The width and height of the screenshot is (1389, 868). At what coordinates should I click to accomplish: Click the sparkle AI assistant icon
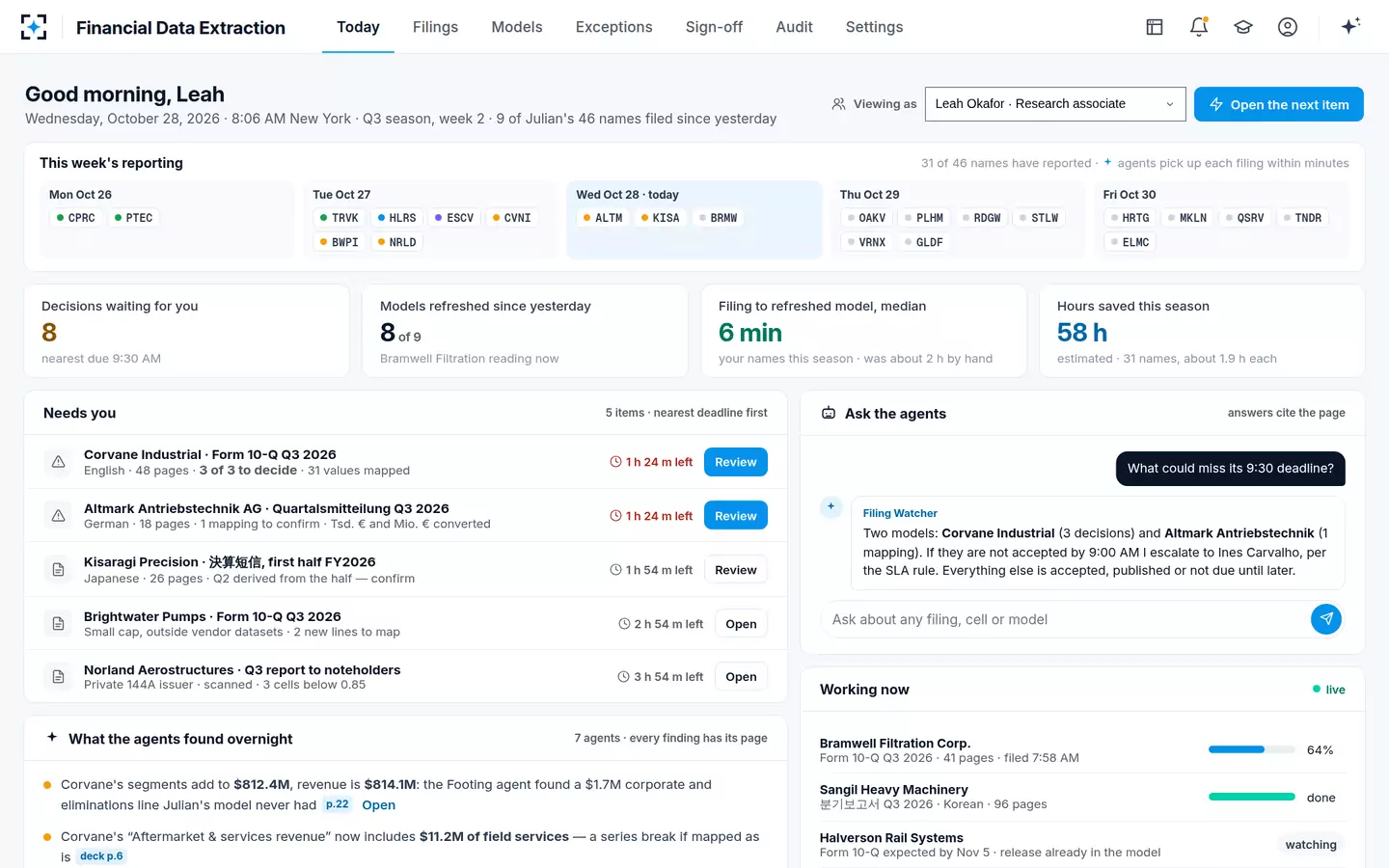(x=1350, y=26)
